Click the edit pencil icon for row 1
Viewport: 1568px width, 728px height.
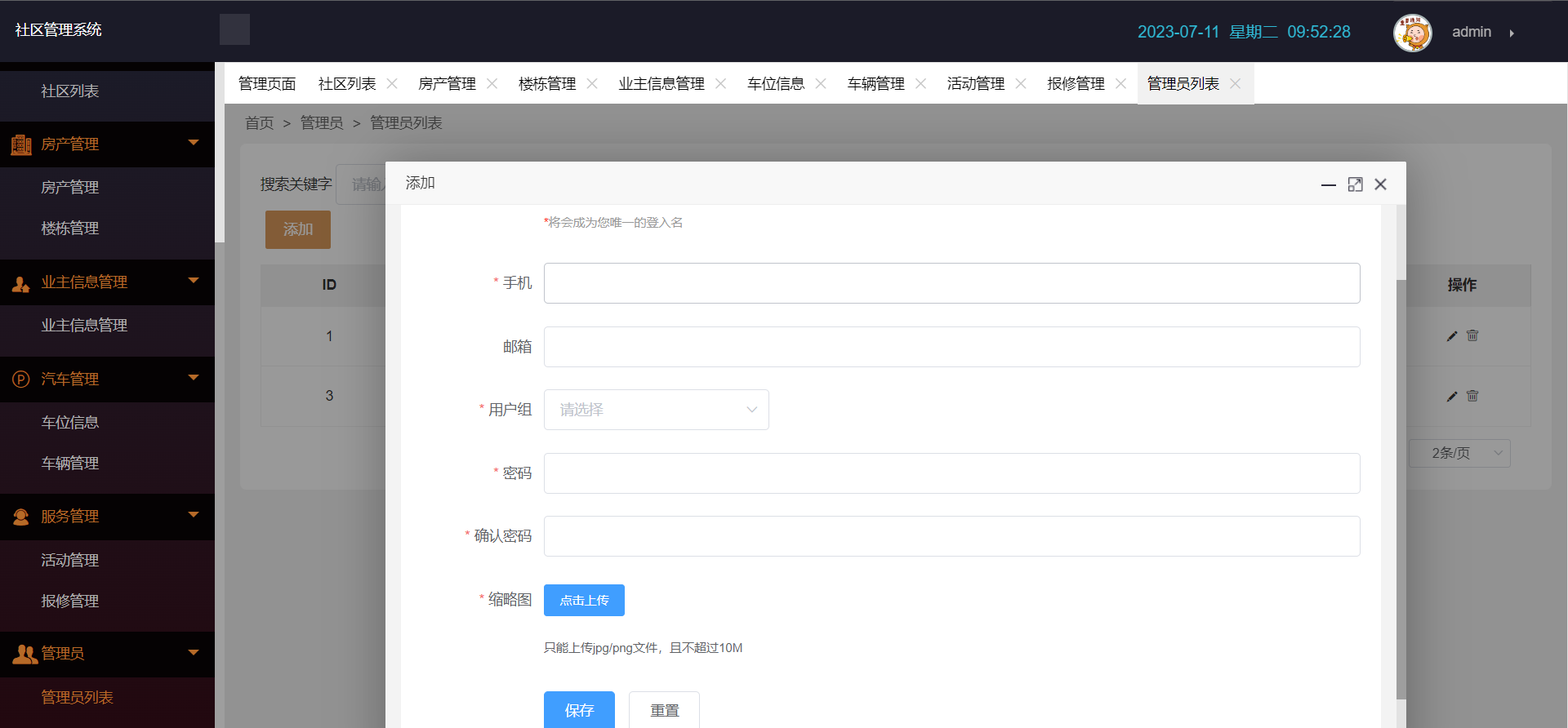[x=1452, y=336]
